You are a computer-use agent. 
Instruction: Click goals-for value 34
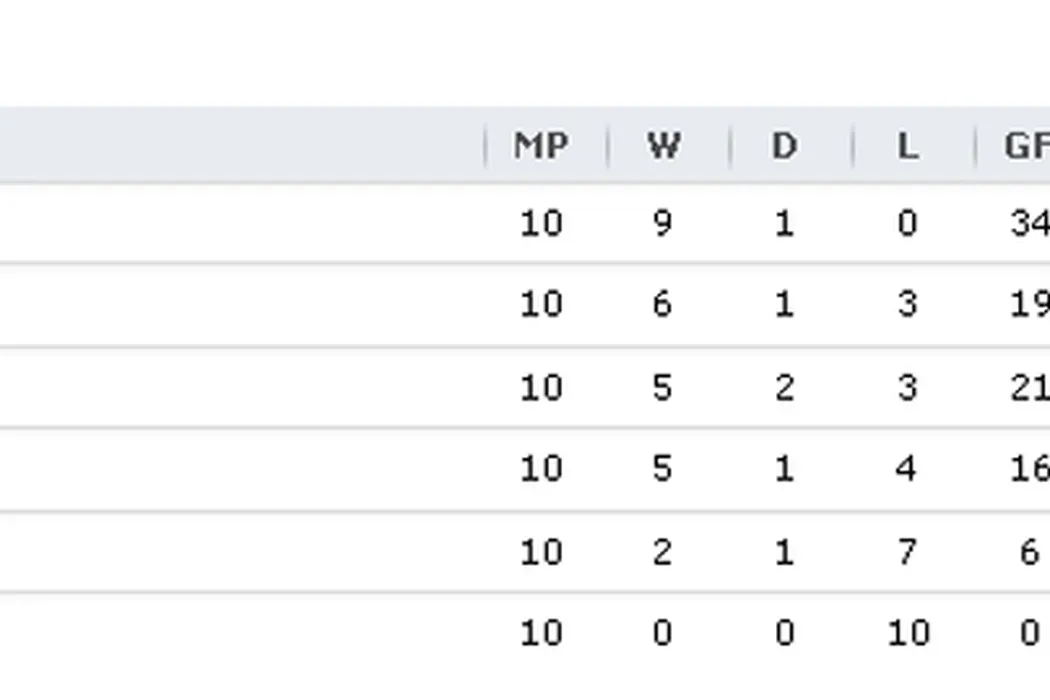(x=1029, y=223)
